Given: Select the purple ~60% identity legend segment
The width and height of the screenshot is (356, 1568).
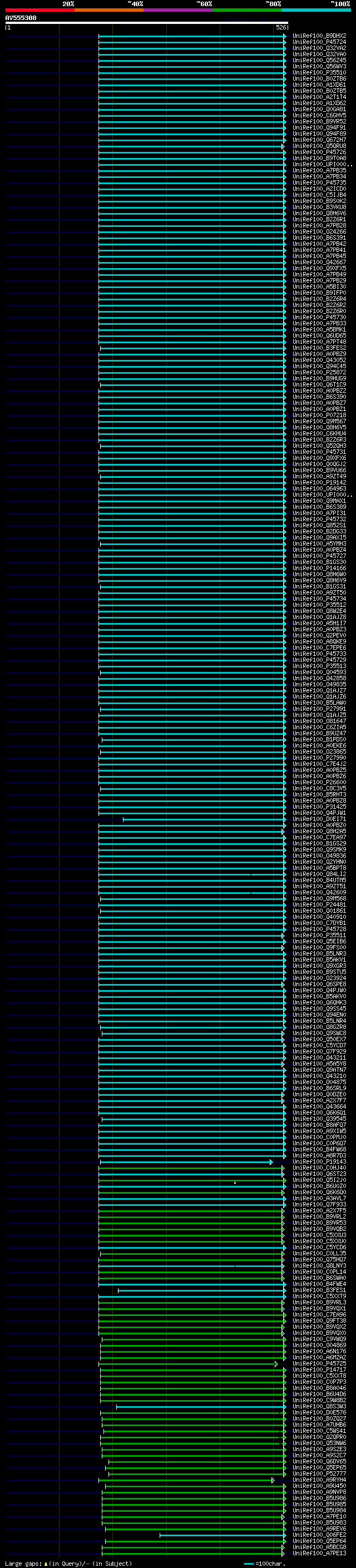Looking at the screenshot, I should tap(179, 11).
